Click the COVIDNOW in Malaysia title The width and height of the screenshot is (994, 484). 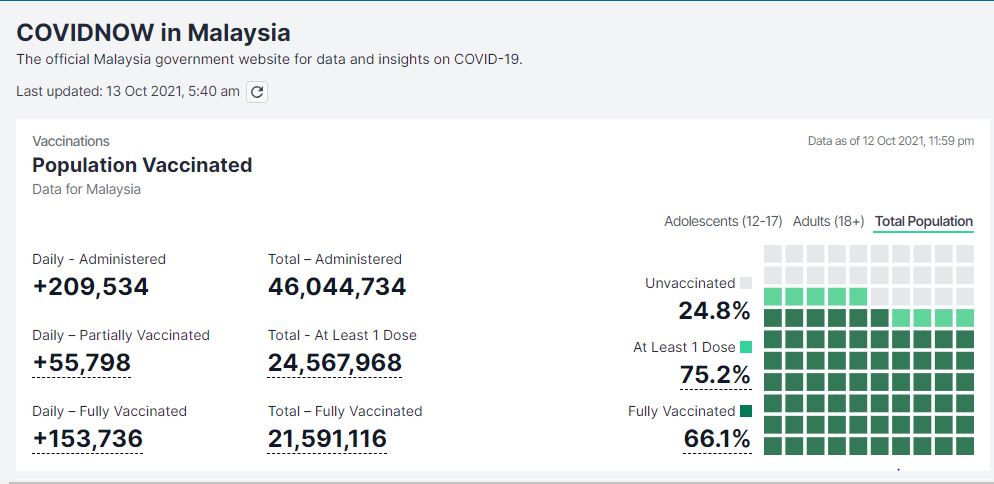(x=153, y=33)
